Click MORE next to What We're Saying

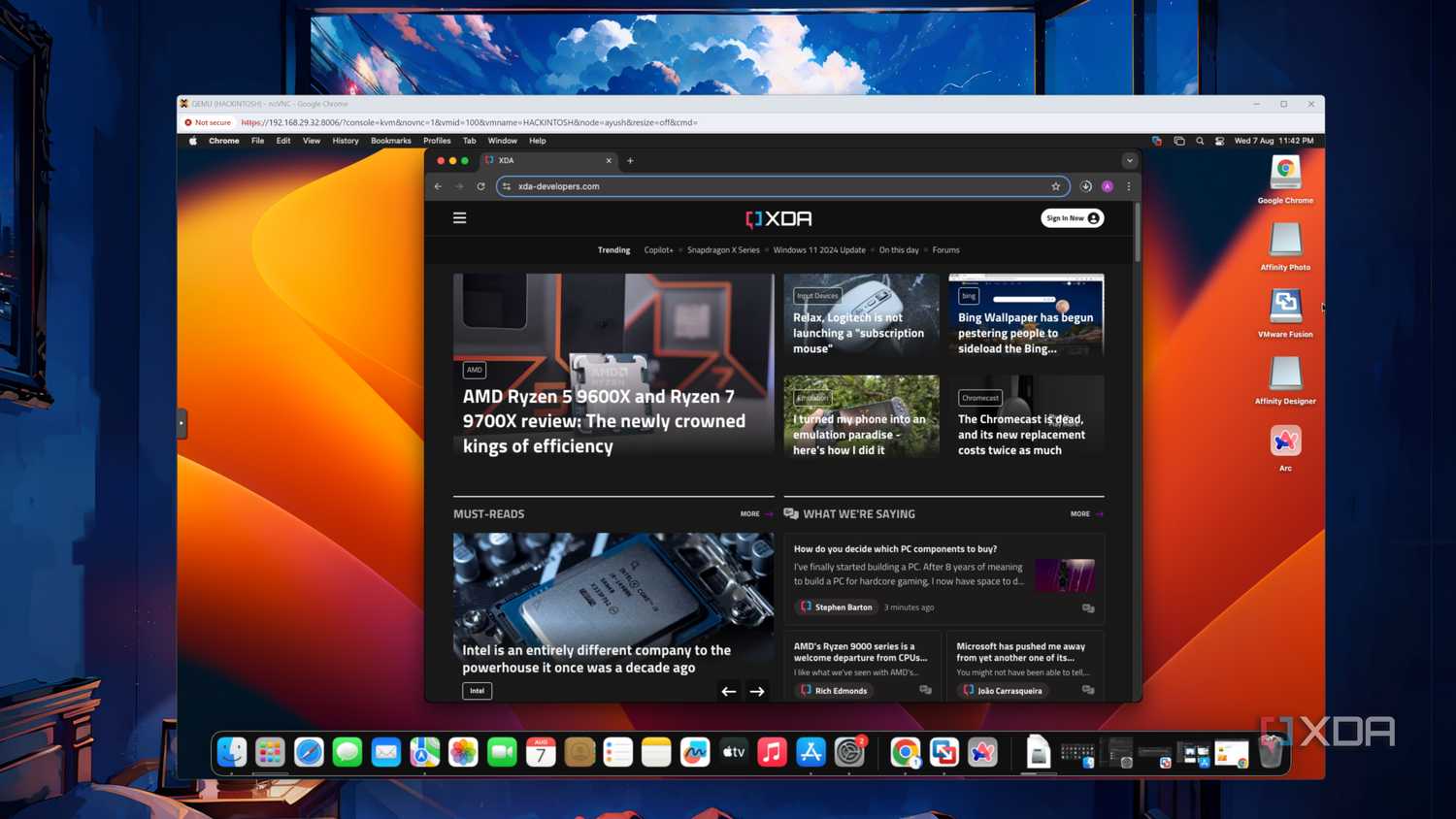[x=1086, y=514]
